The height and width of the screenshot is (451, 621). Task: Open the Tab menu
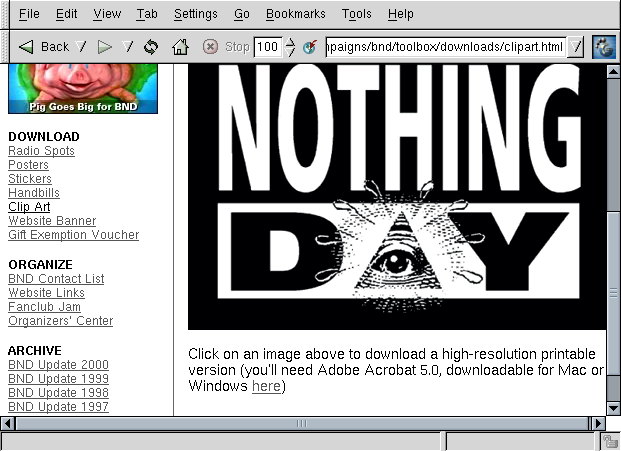tap(147, 14)
